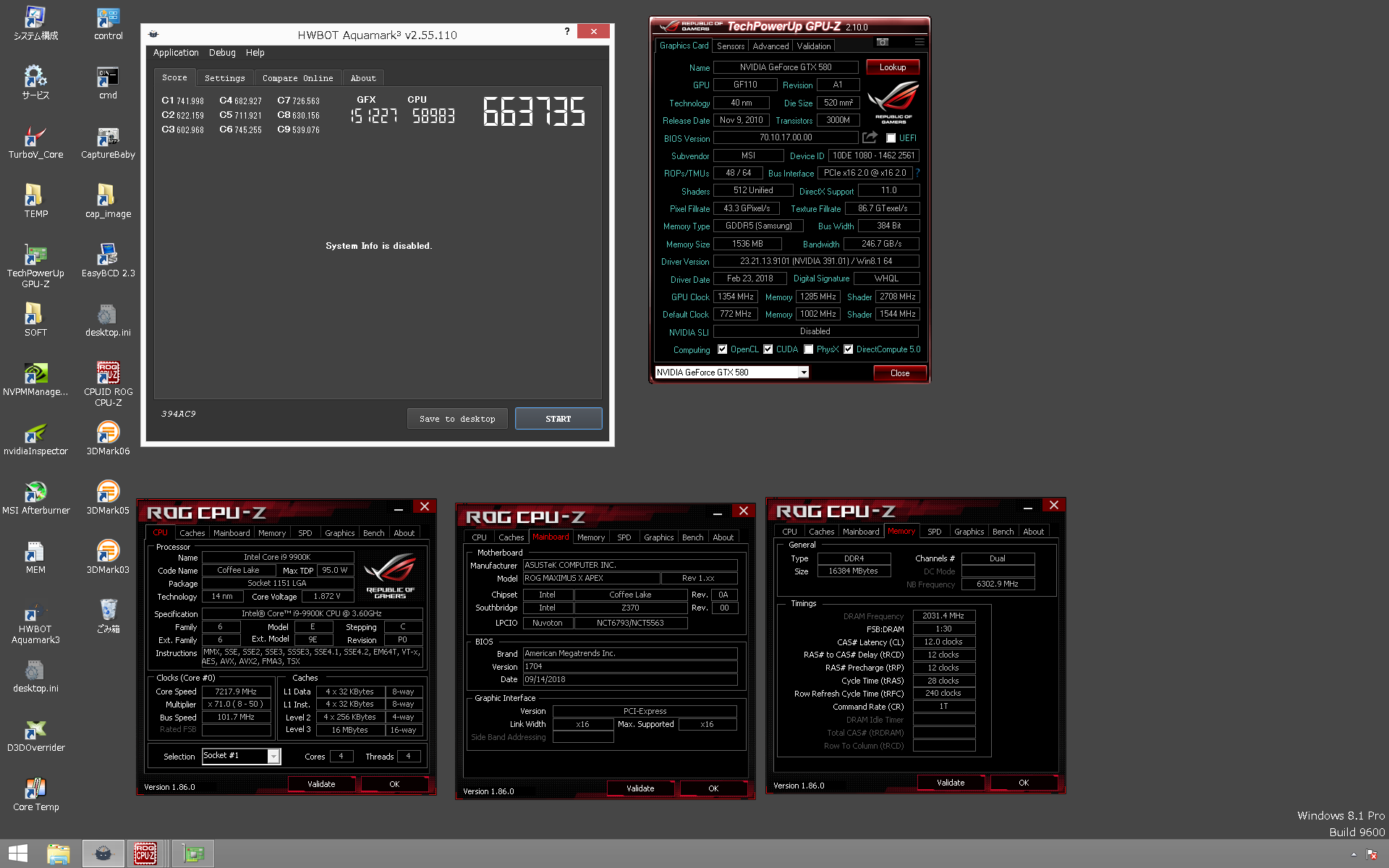Open the 3DMark05 desktop shortcut
1389x868 pixels.
[x=108, y=498]
